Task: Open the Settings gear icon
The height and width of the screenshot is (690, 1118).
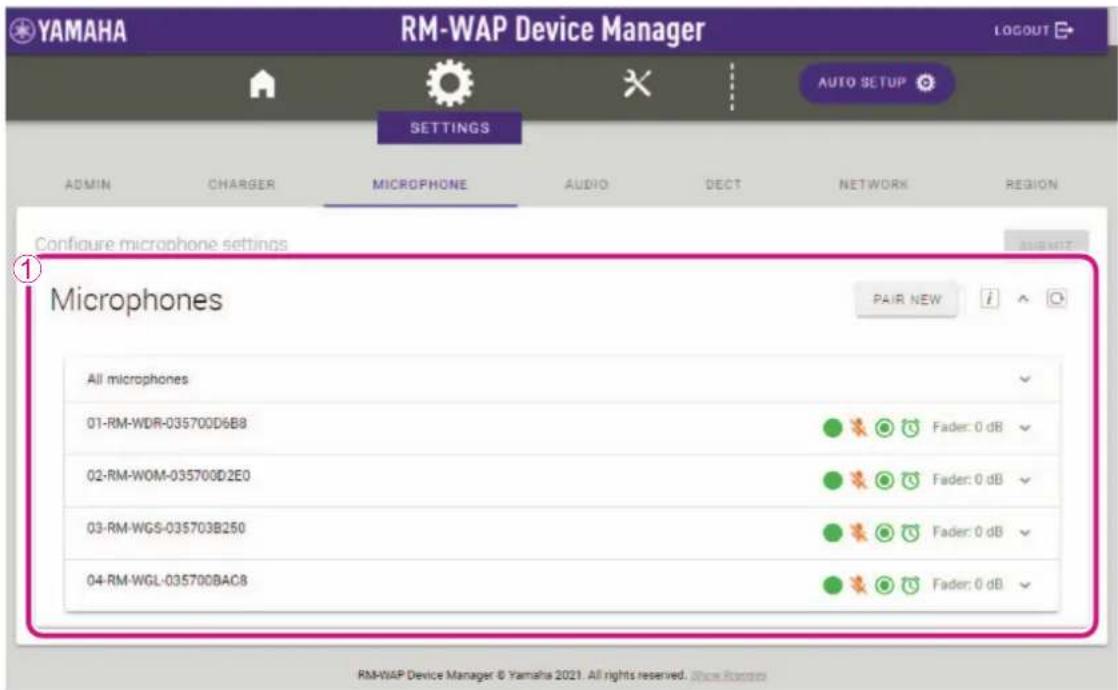Action: click(x=449, y=83)
